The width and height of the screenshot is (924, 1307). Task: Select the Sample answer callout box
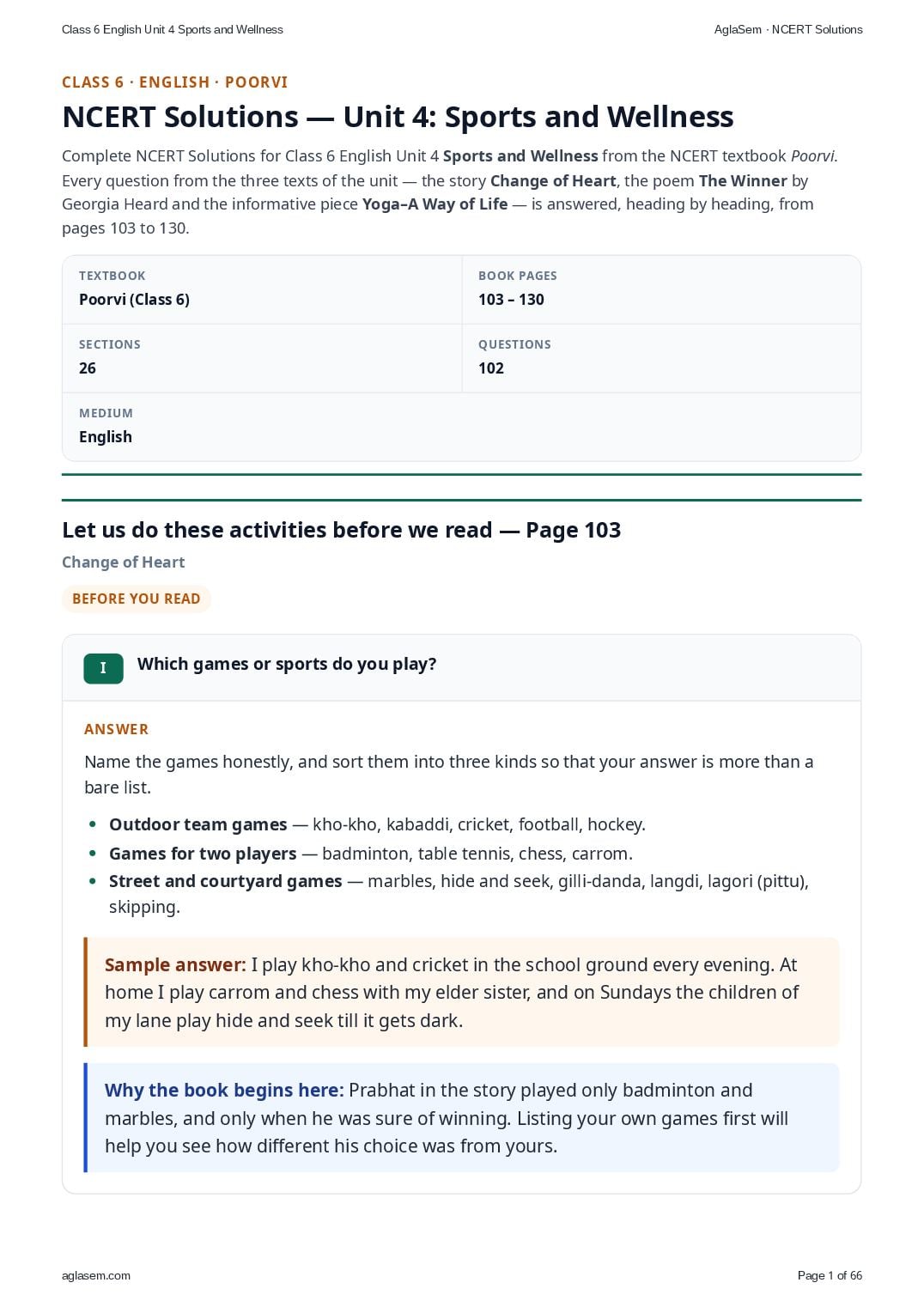(x=461, y=992)
